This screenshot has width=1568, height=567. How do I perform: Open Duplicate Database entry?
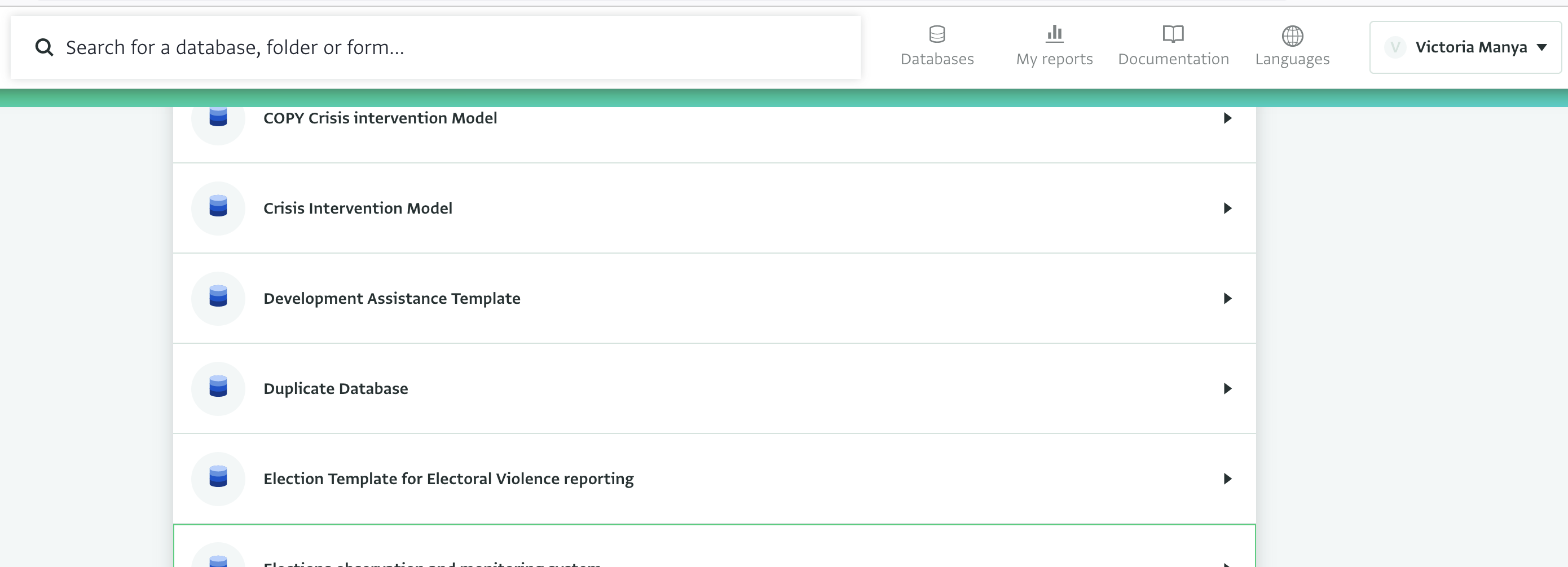point(714,388)
